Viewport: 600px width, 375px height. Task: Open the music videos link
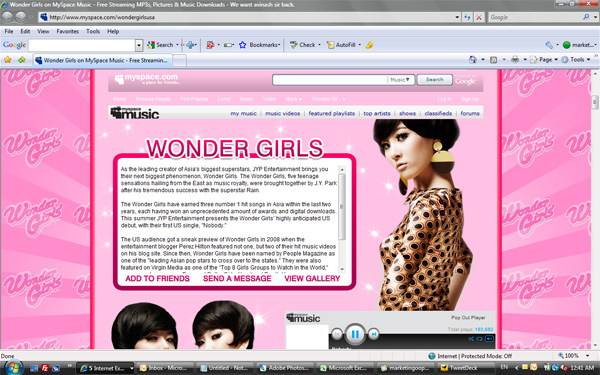282,113
